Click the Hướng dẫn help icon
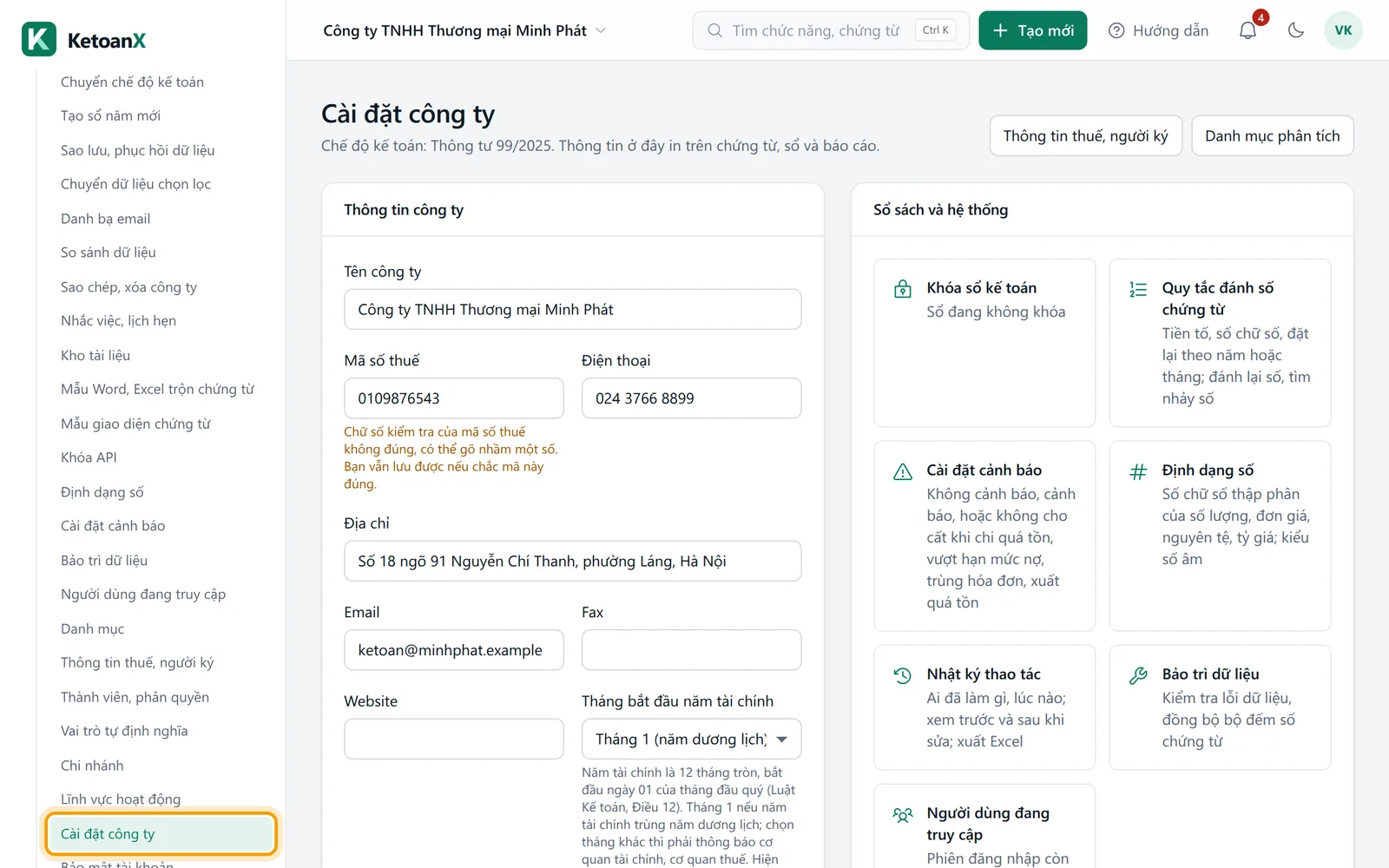The image size is (1389, 868). [x=1116, y=30]
